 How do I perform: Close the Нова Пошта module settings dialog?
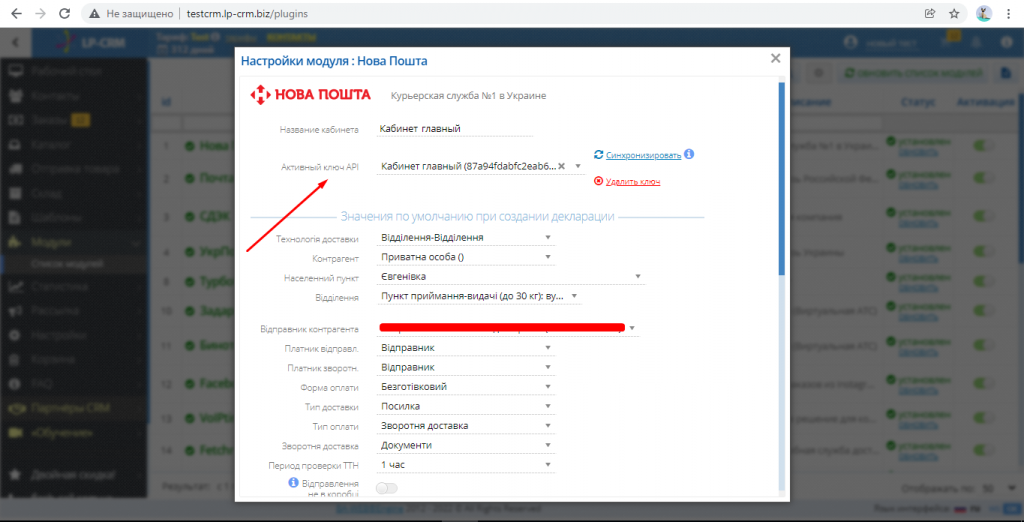(x=775, y=58)
